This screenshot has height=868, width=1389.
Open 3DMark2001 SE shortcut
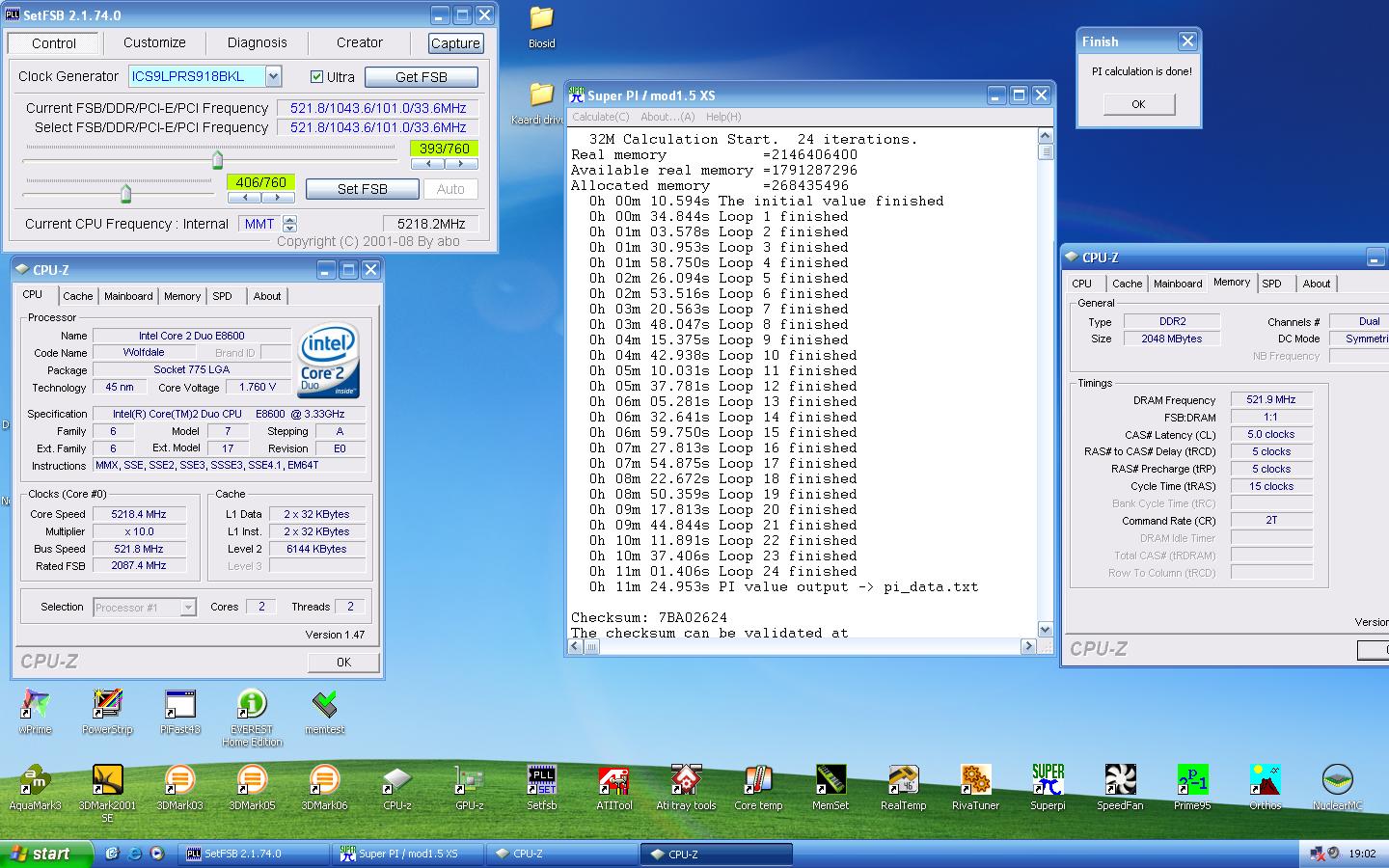pos(107,794)
